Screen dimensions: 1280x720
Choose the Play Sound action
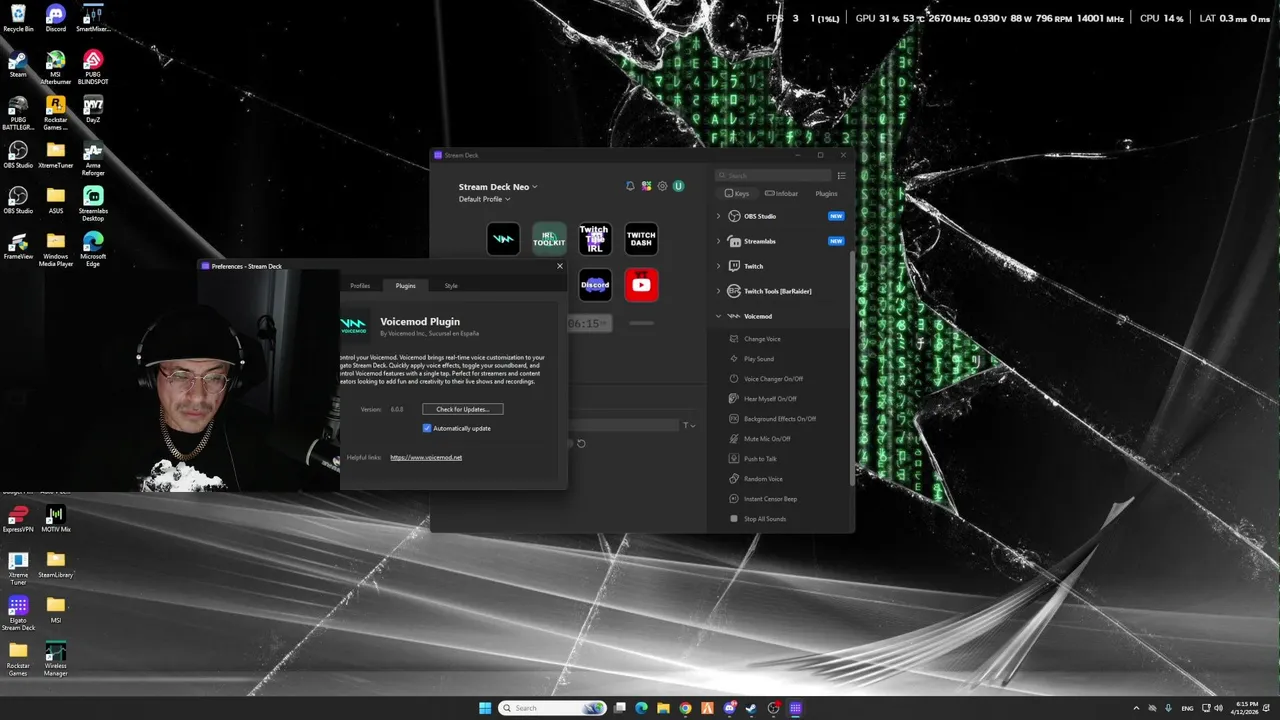pyautogui.click(x=758, y=359)
